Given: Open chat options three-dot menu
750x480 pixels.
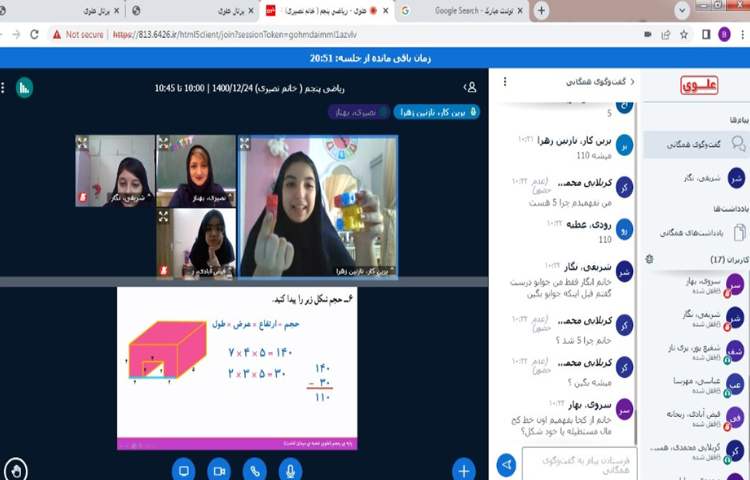Looking at the screenshot, I should pos(505,82).
